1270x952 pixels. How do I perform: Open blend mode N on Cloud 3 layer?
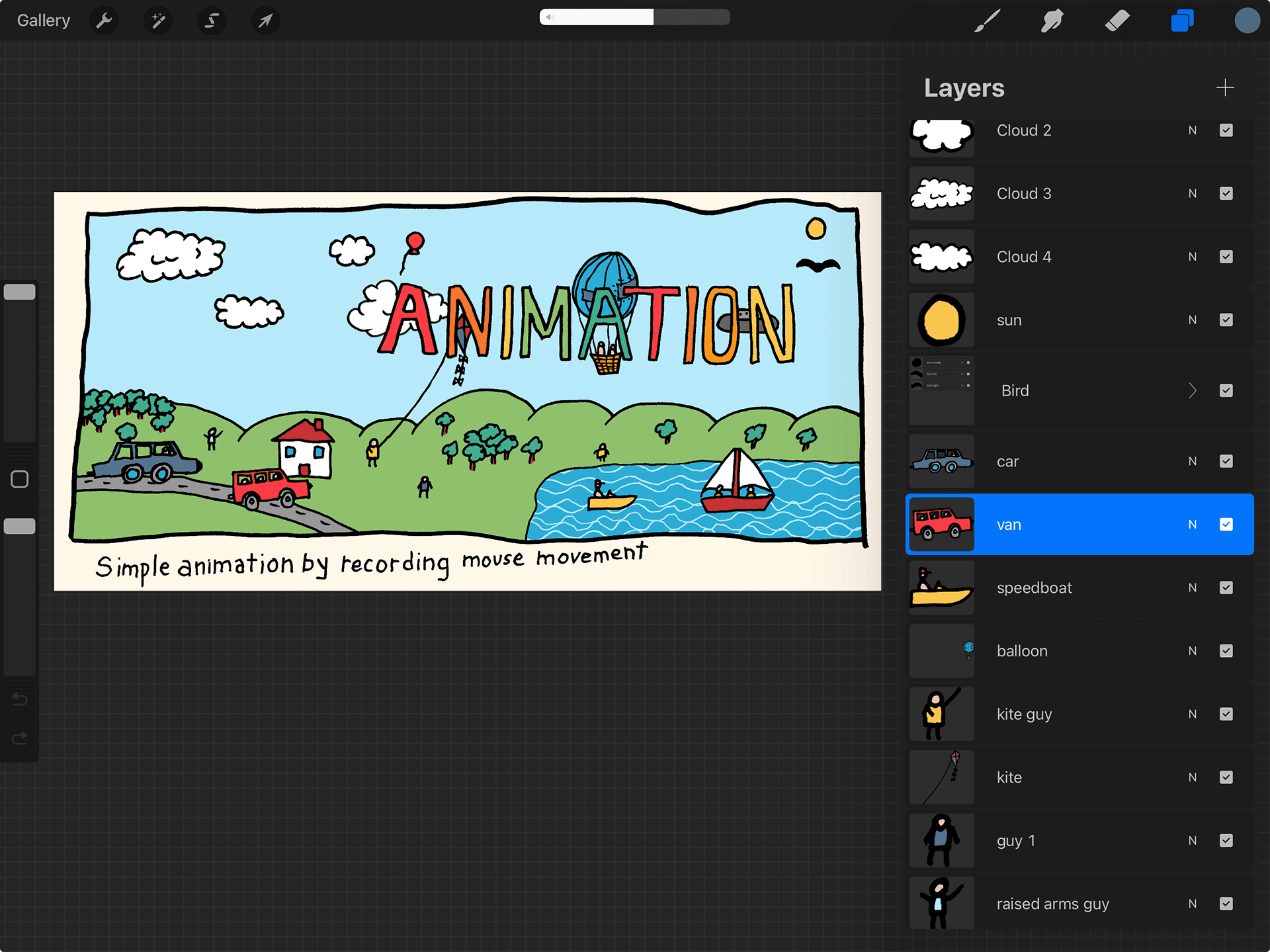click(1192, 194)
